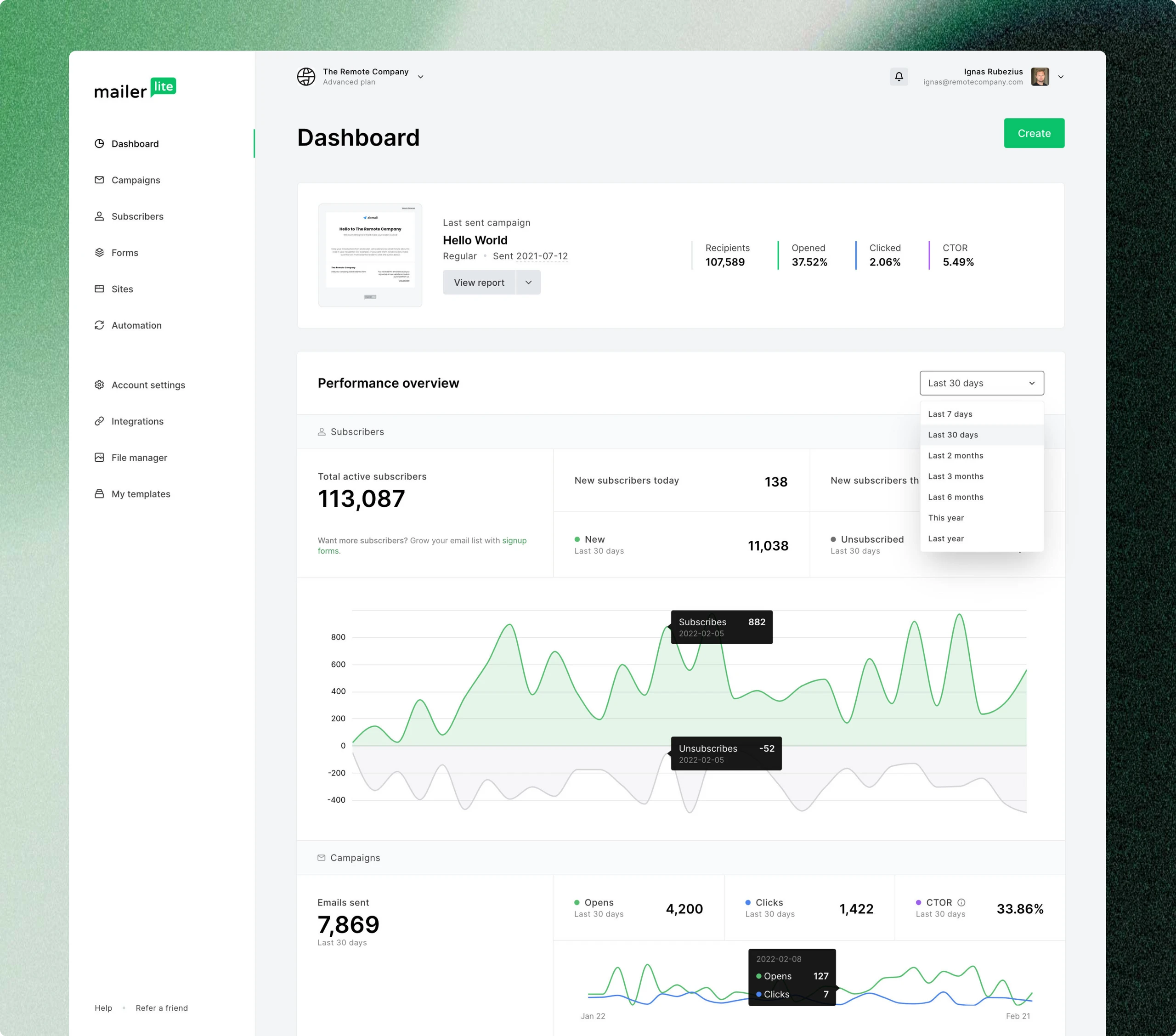
Task: Expand the View report arrow dropdown
Action: (528, 282)
